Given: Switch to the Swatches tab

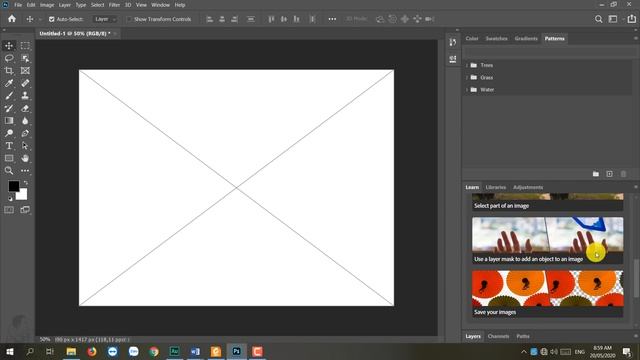Looking at the screenshot, I should pyautogui.click(x=496, y=38).
